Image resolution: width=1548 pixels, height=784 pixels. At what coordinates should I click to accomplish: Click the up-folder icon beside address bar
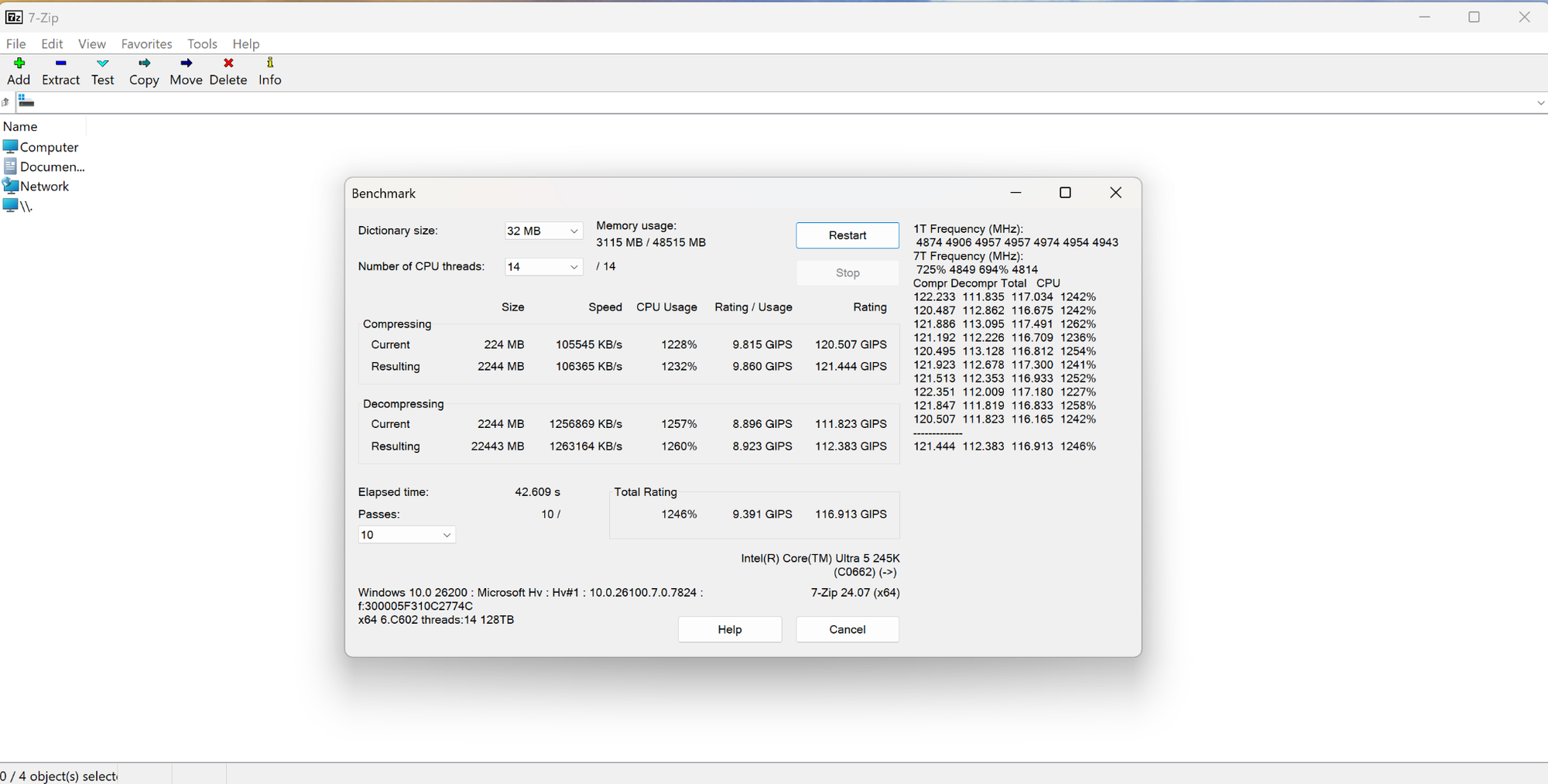(6, 102)
